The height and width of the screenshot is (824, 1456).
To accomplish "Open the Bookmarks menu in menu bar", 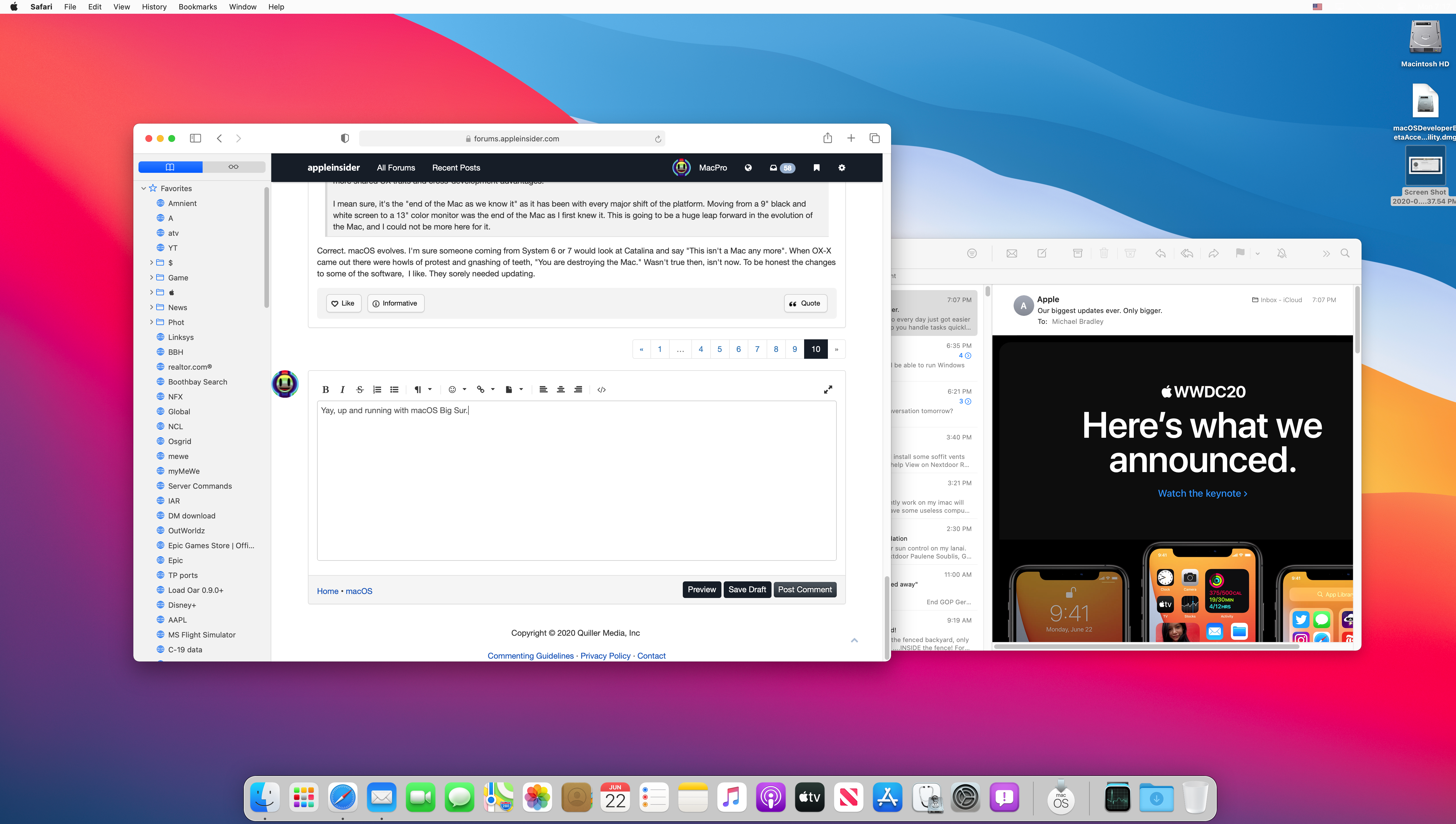I will click(x=197, y=7).
